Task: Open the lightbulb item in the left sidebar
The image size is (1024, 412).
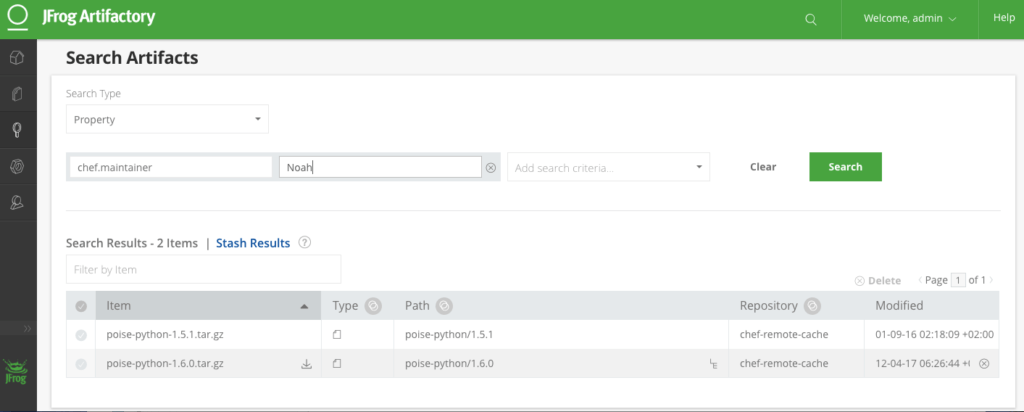Action: 17,130
